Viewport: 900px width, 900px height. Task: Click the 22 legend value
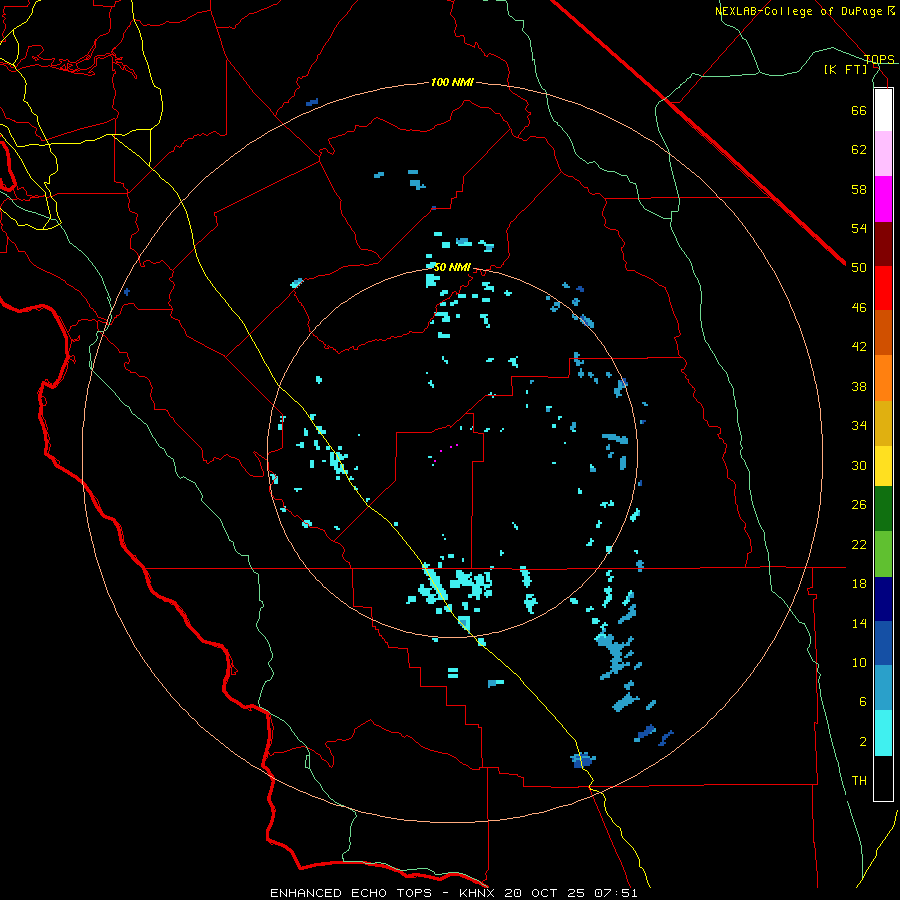859,544
